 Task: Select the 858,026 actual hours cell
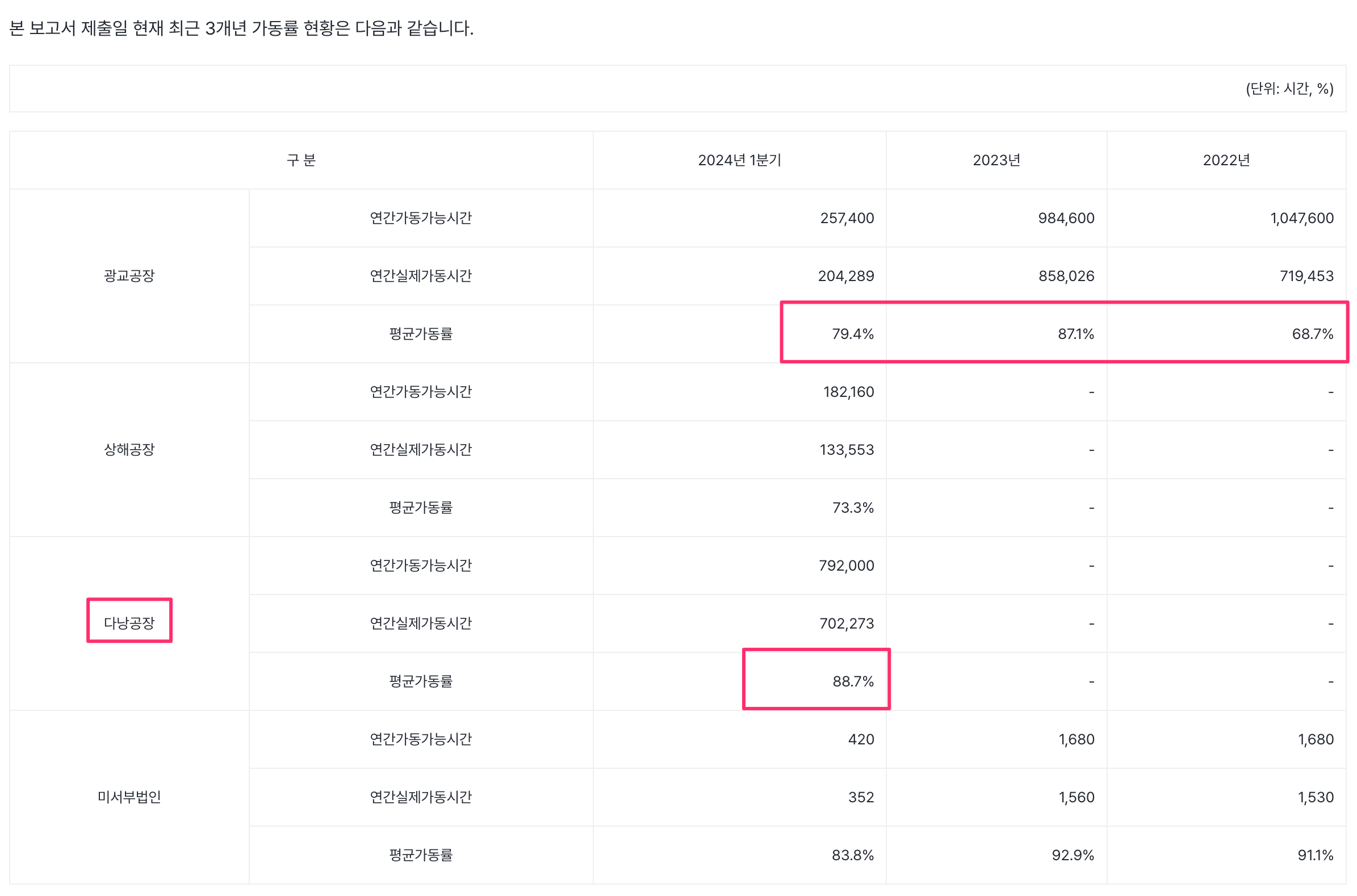click(x=1066, y=276)
